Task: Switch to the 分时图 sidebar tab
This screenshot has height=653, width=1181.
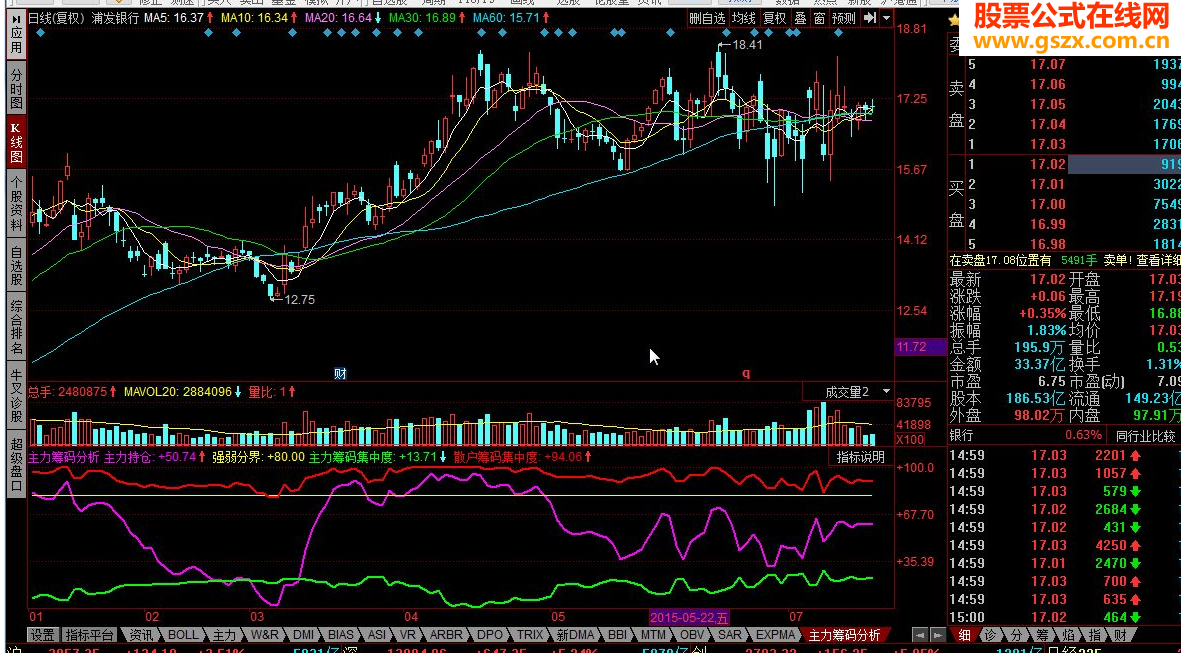Action: tap(17, 87)
